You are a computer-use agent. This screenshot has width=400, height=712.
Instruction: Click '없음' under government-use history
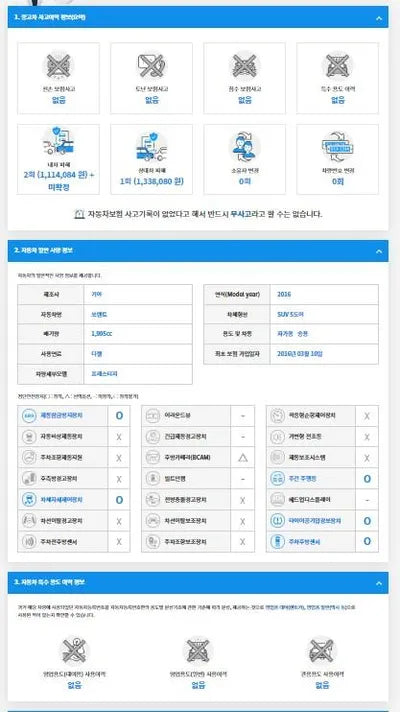321,685
